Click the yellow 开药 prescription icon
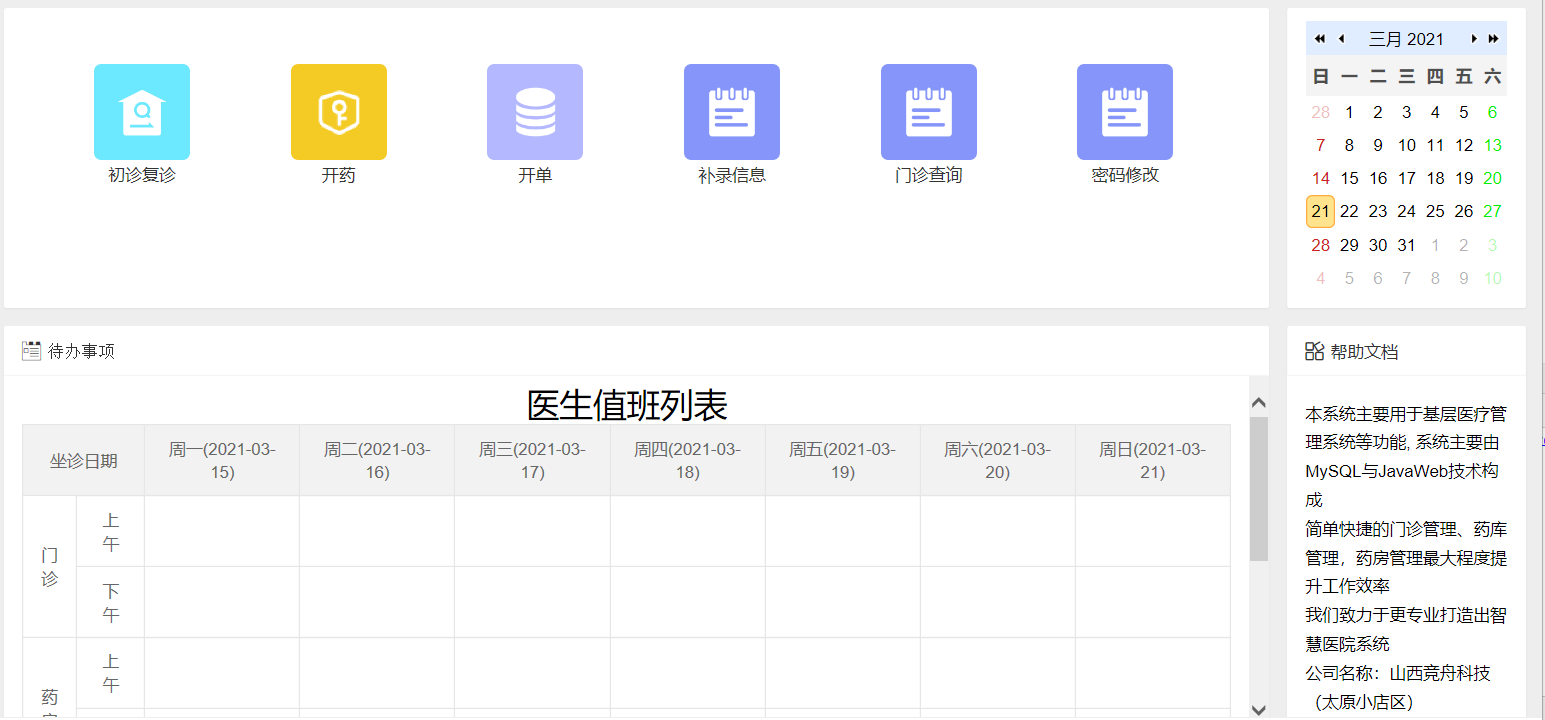 pyautogui.click(x=339, y=112)
